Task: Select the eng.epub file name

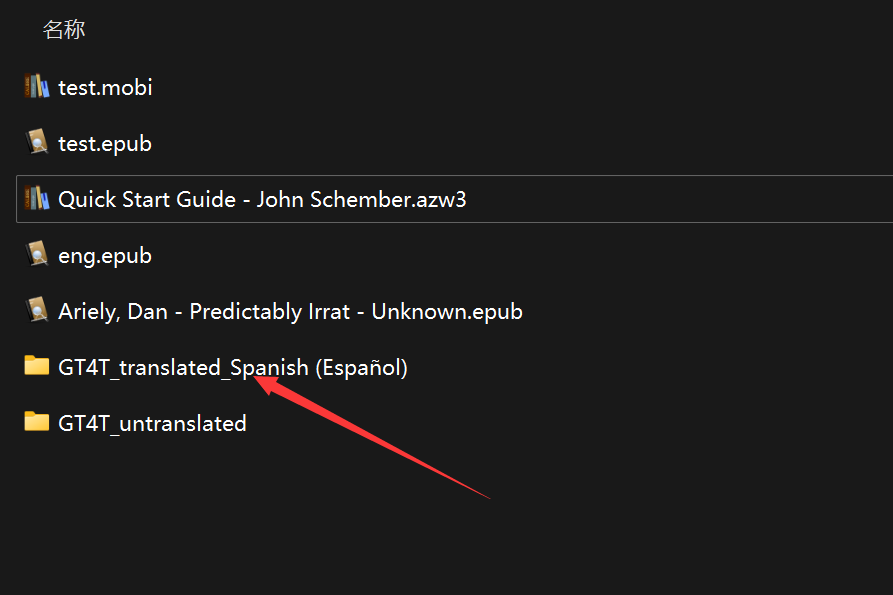Action: [105, 255]
